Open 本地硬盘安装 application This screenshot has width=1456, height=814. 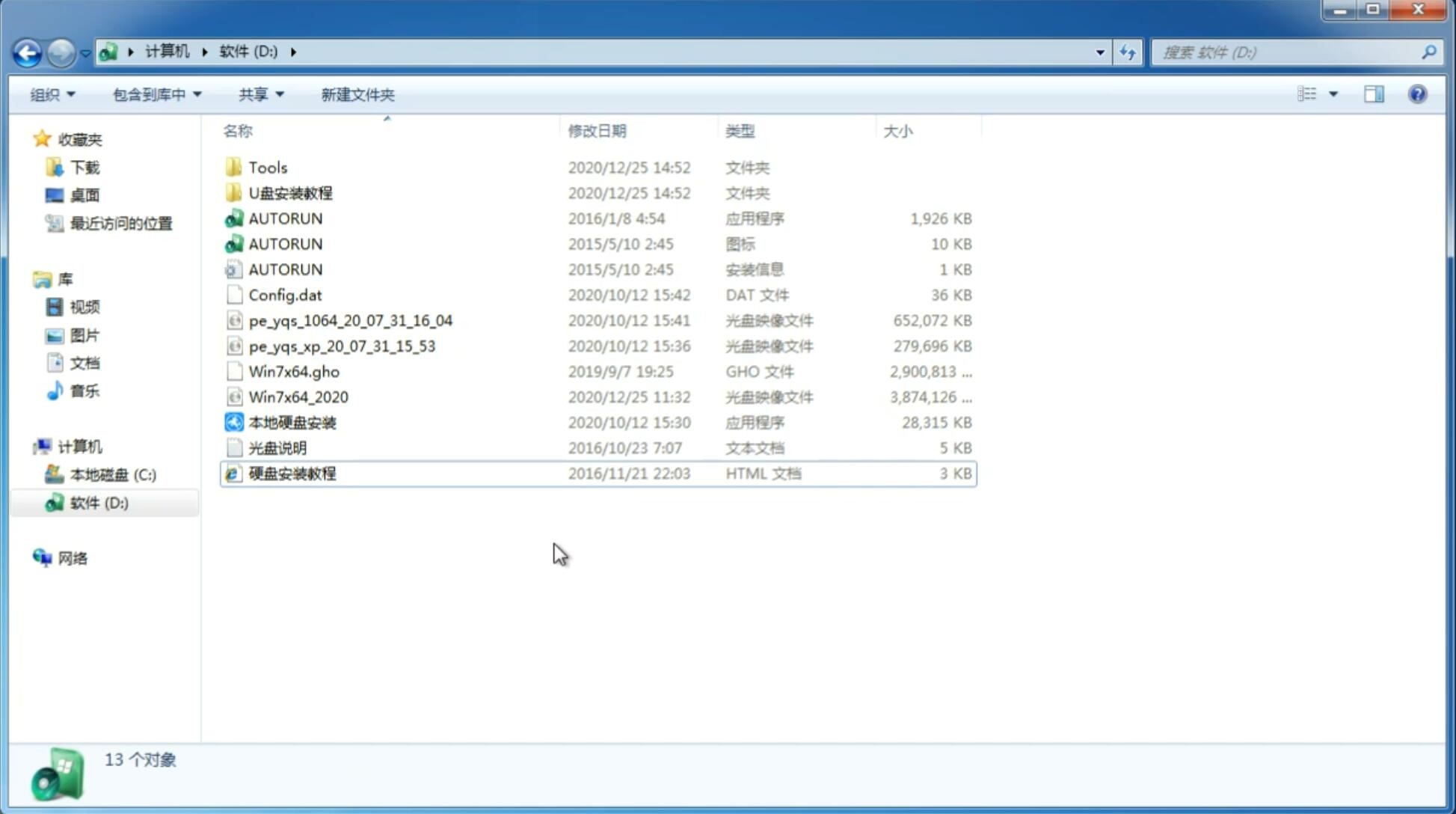point(292,422)
